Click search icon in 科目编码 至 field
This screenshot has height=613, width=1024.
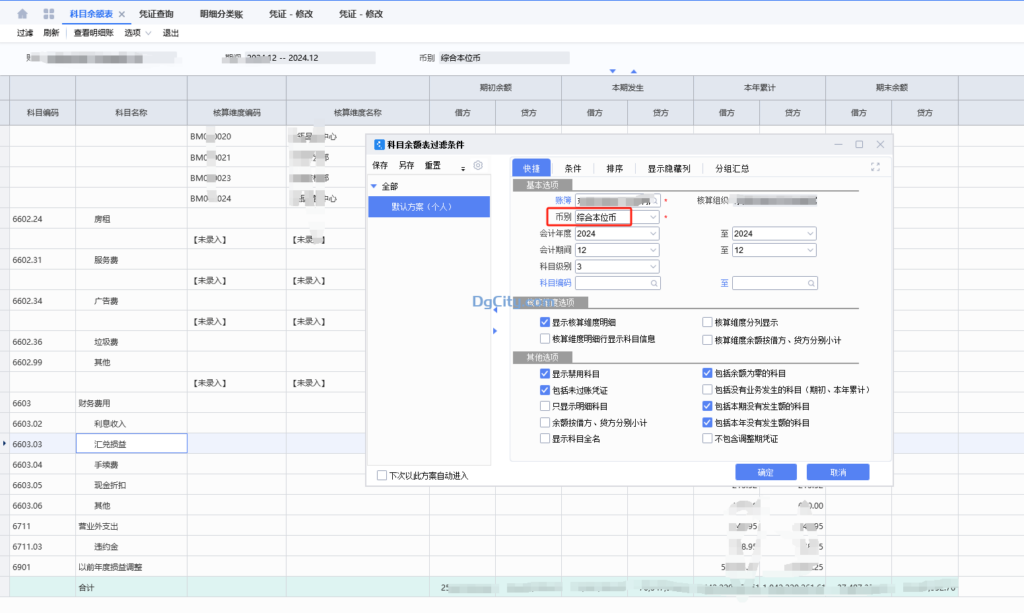pos(810,283)
